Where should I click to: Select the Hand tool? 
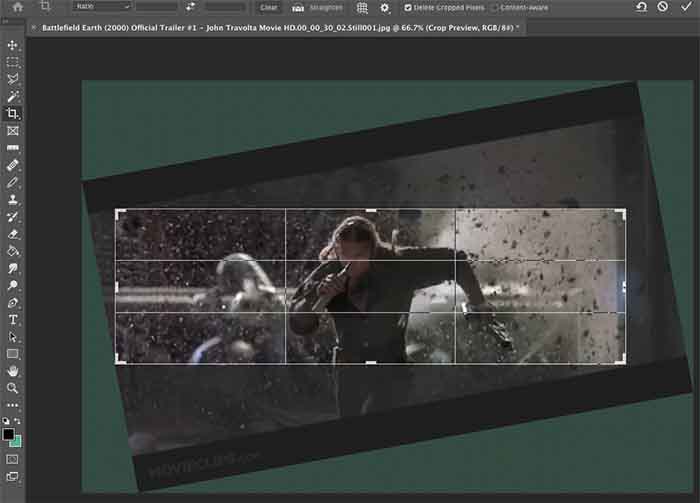point(13,371)
